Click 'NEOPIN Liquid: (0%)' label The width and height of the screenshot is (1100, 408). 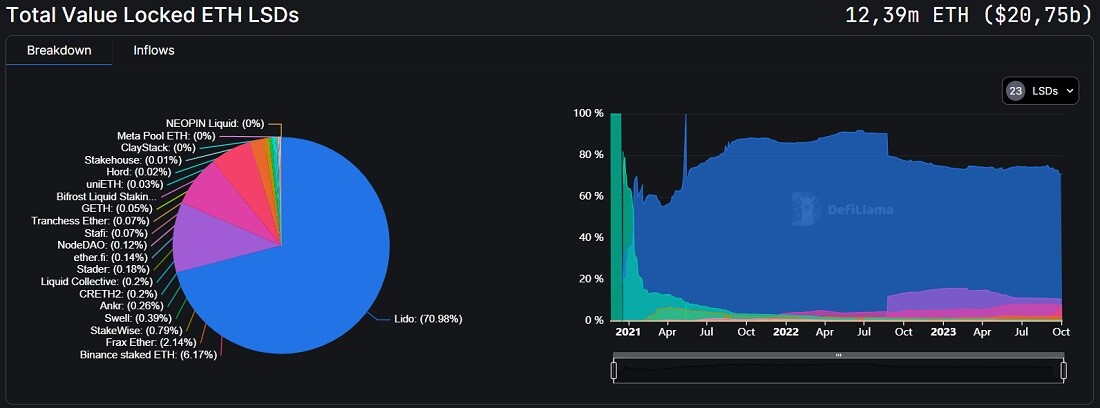(215, 123)
